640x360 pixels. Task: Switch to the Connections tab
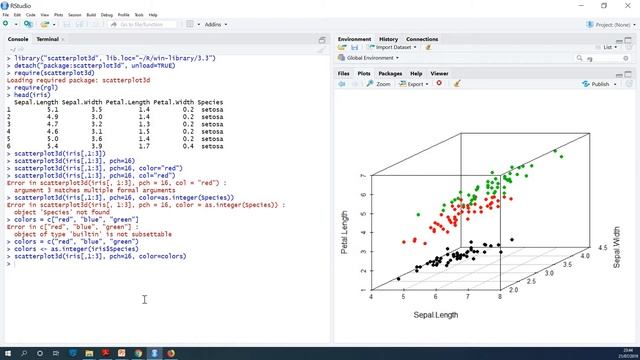[x=422, y=39]
